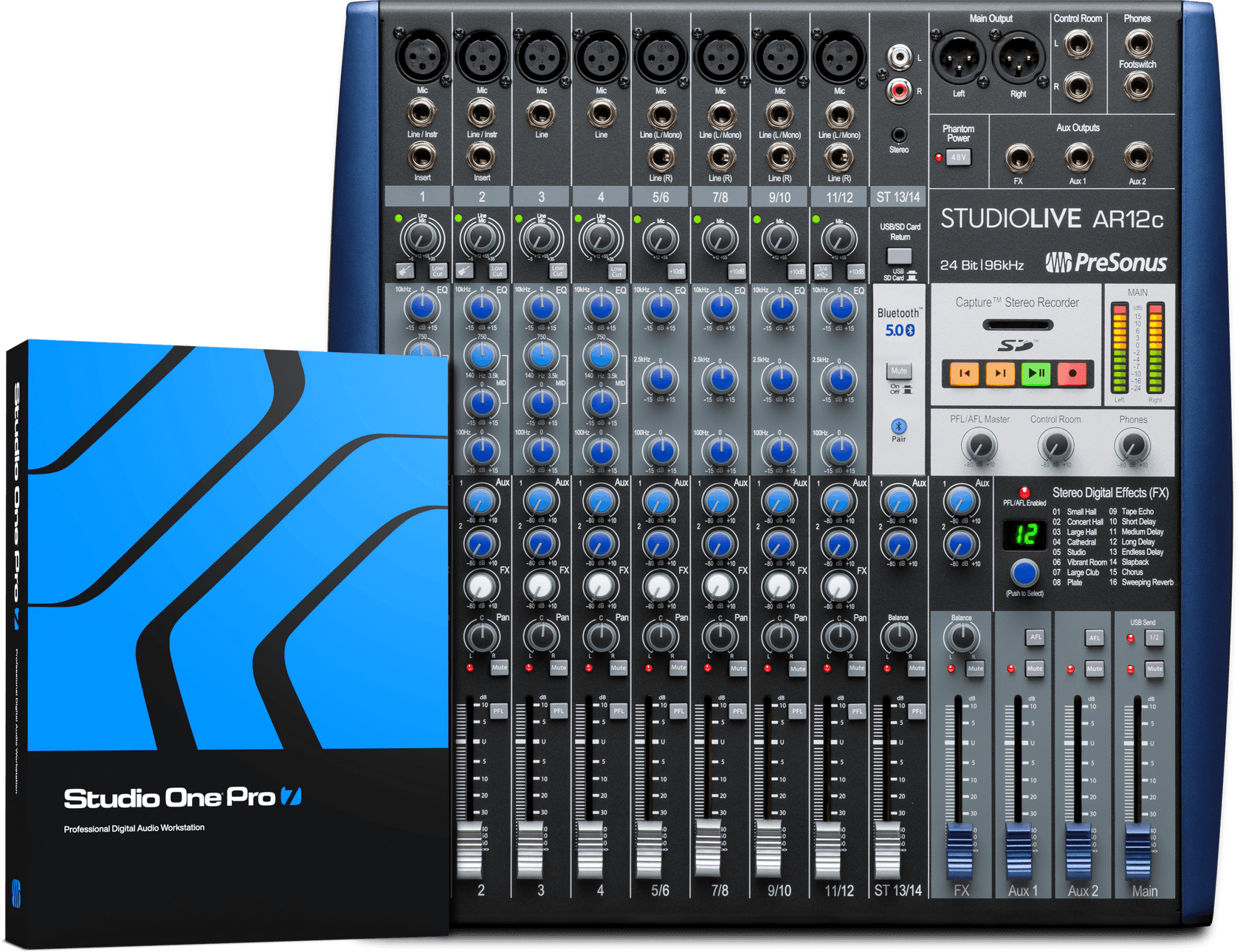Enable 48V Phantom Power

pos(960,156)
